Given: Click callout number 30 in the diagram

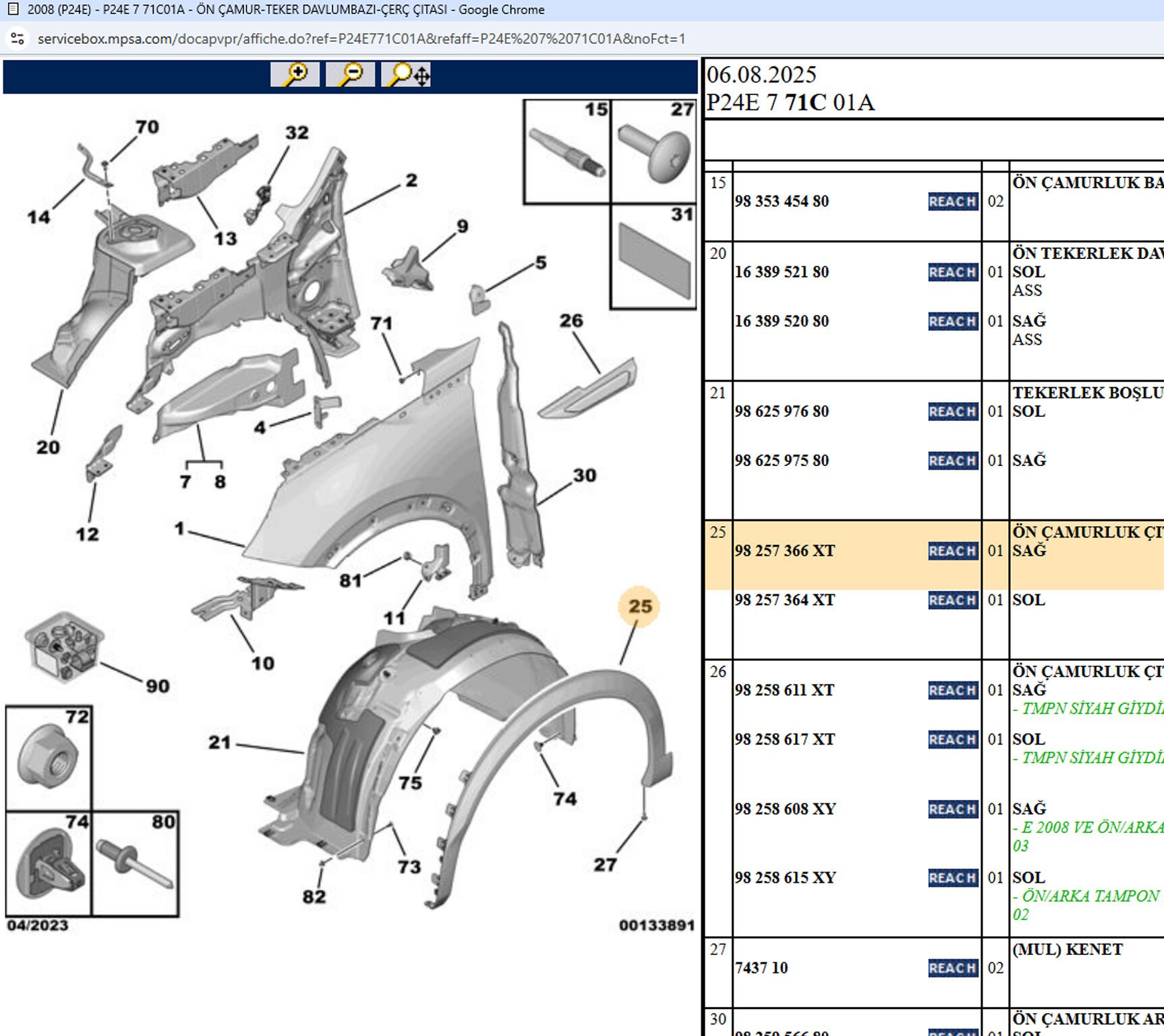Looking at the screenshot, I should click(585, 476).
